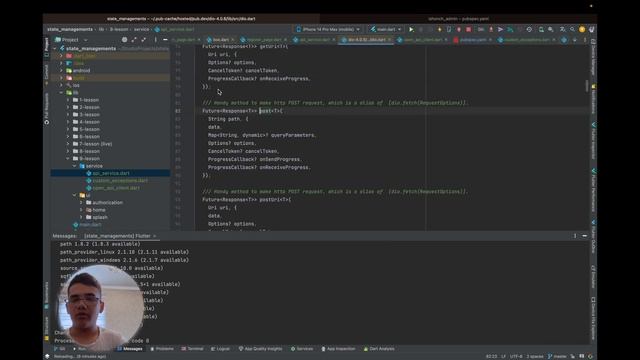
Task: Click the 2 spaces indent setting
Action: coord(535,356)
